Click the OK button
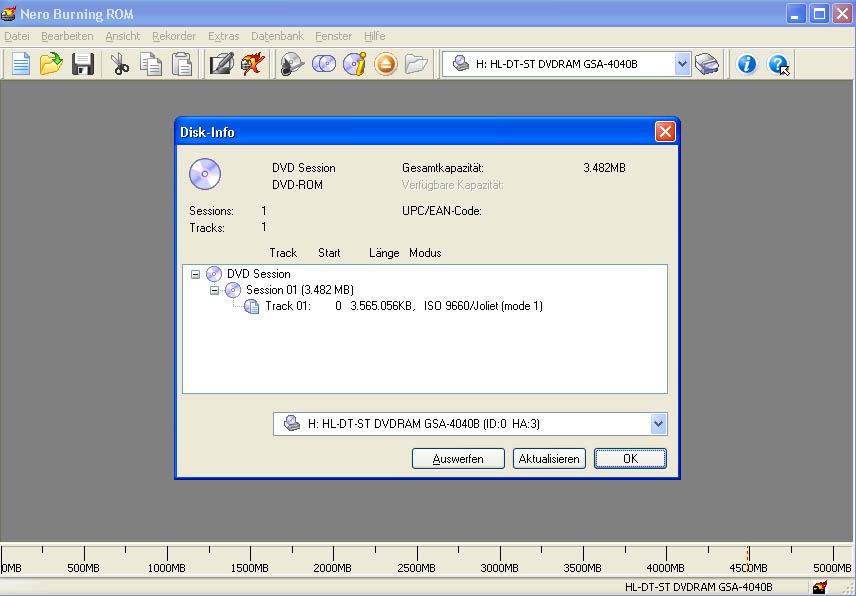Image resolution: width=856 pixels, height=596 pixels. 630,458
